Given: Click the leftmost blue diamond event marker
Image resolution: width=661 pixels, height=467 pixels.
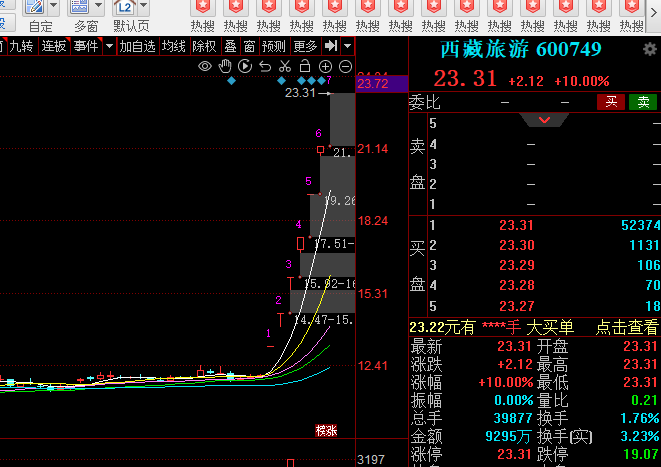Looking at the screenshot, I should point(231,81).
